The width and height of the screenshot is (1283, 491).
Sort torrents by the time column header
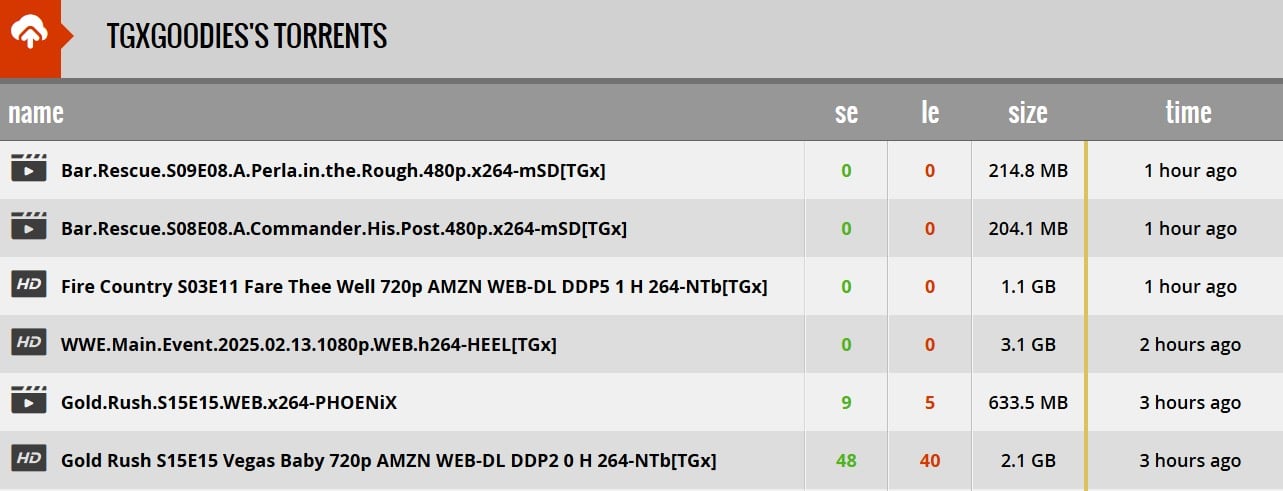[x=1188, y=113]
